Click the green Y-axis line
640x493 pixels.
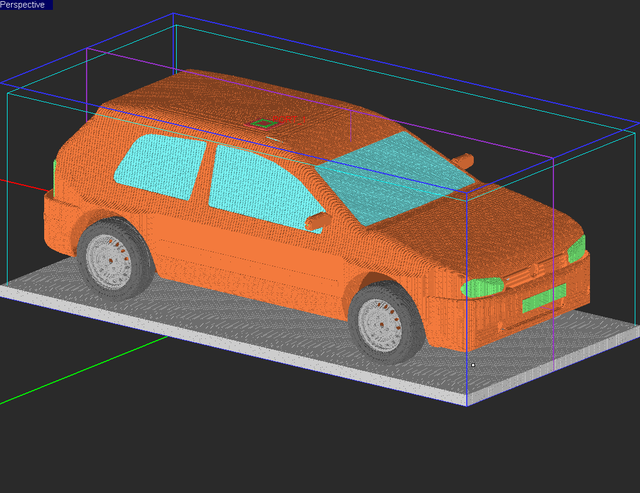pos(80,370)
